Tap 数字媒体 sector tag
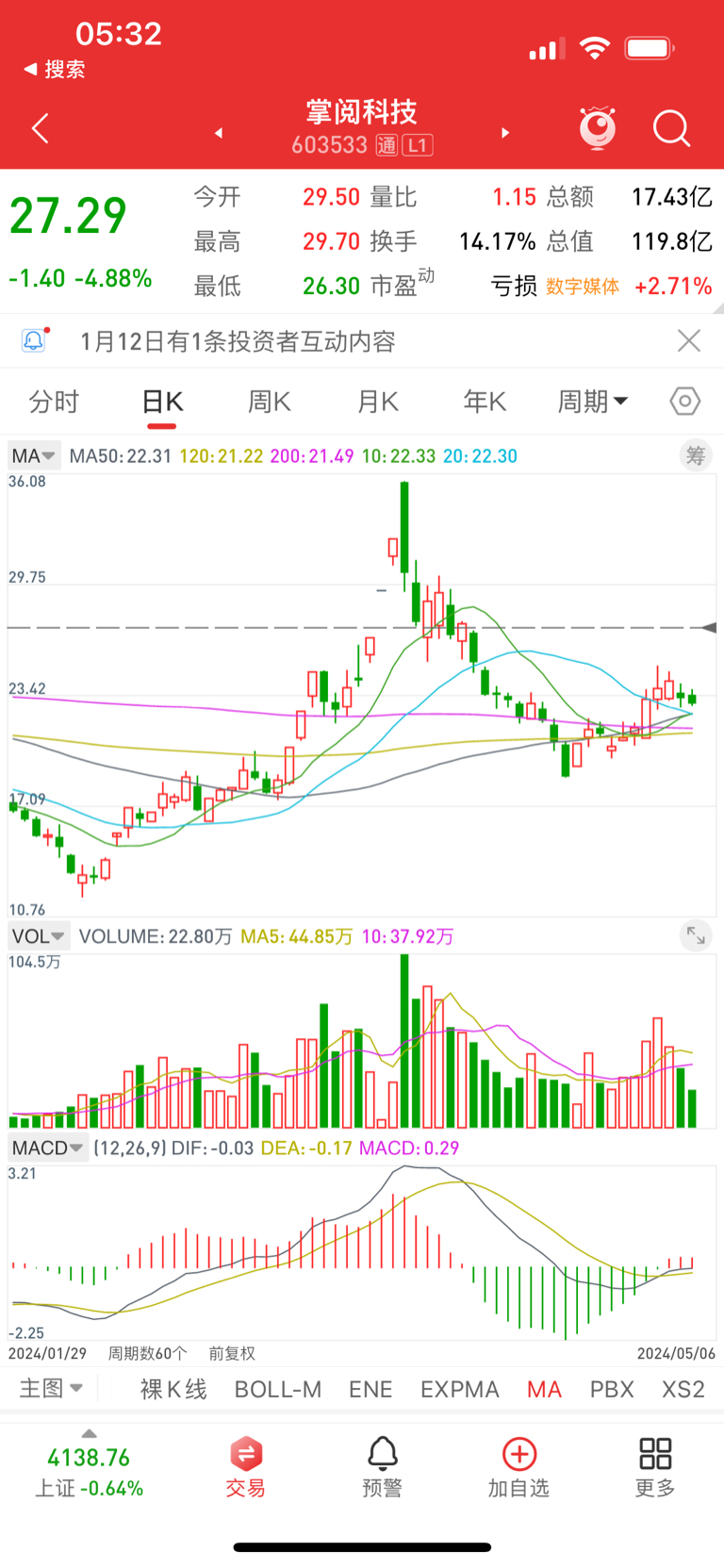This screenshot has width=724, height=1568. pyautogui.click(x=583, y=287)
